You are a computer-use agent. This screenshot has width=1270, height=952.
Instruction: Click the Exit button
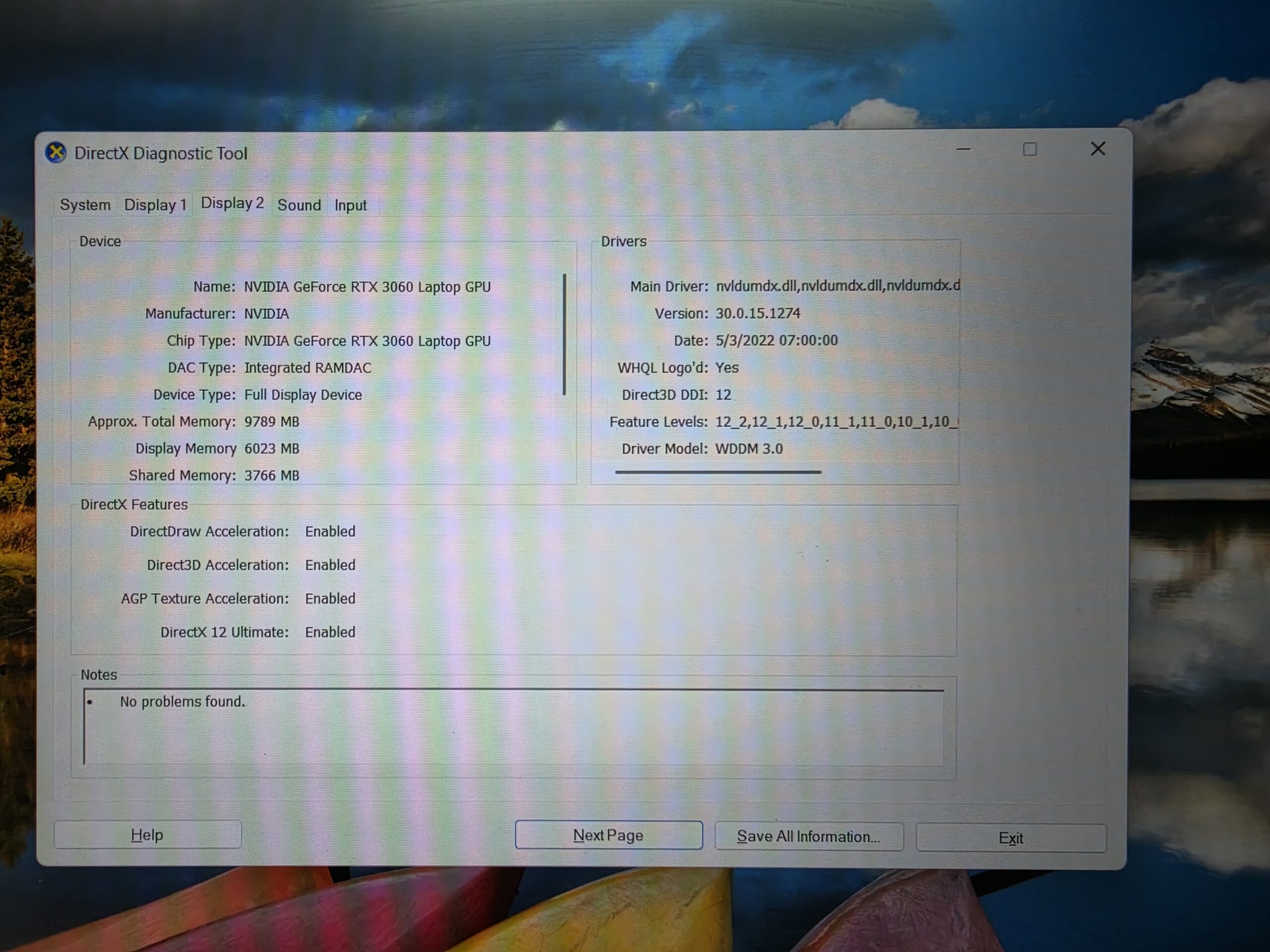(1011, 838)
